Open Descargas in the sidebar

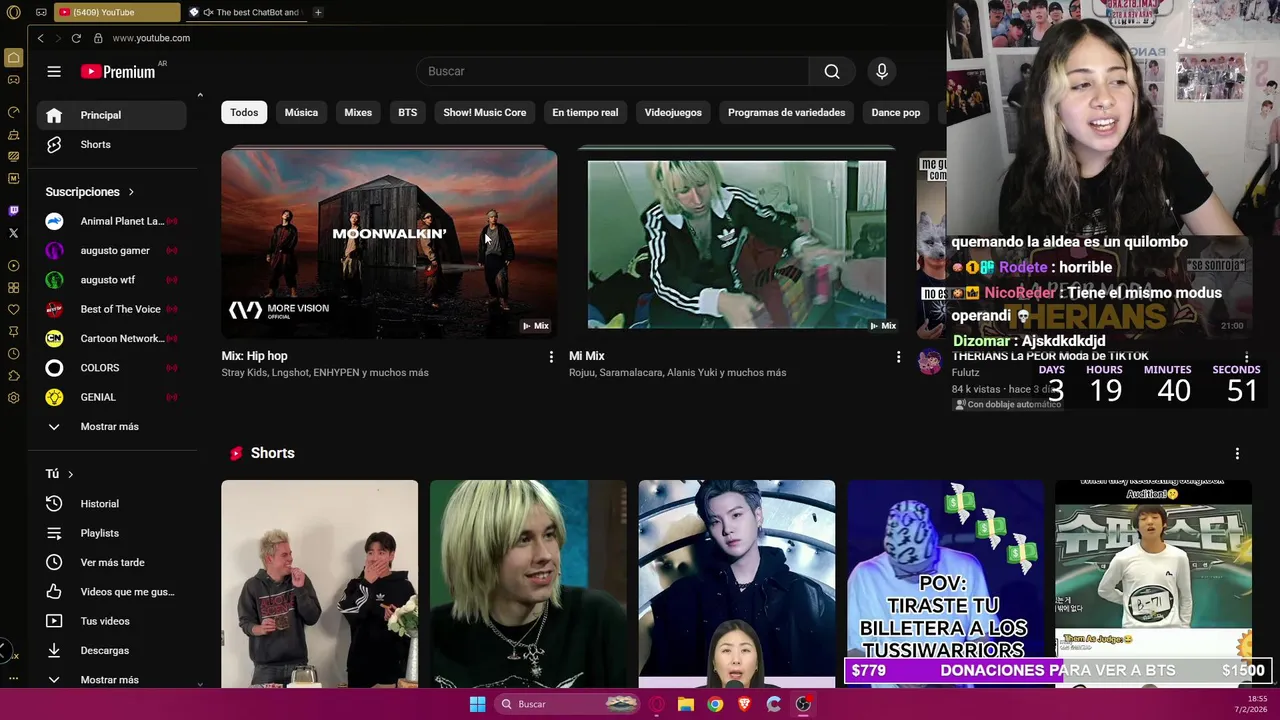112,650
